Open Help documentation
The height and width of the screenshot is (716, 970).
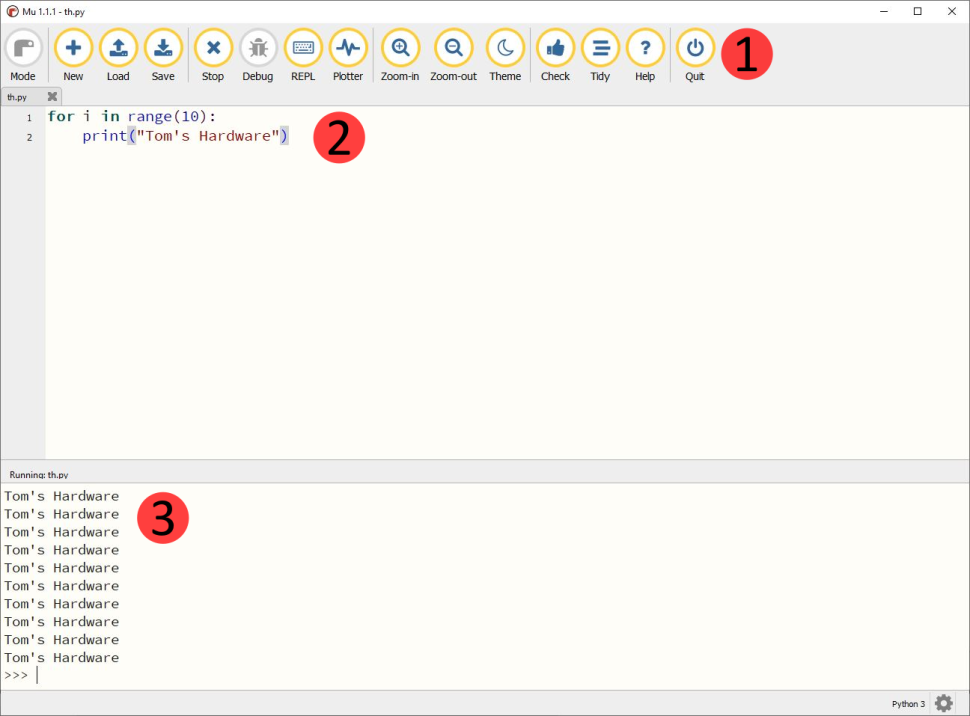(645, 55)
